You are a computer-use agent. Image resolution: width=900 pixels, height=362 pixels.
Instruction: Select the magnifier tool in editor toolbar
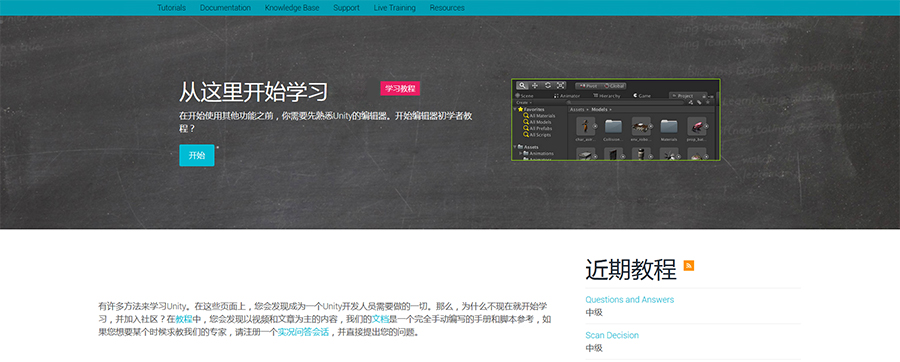(522, 85)
